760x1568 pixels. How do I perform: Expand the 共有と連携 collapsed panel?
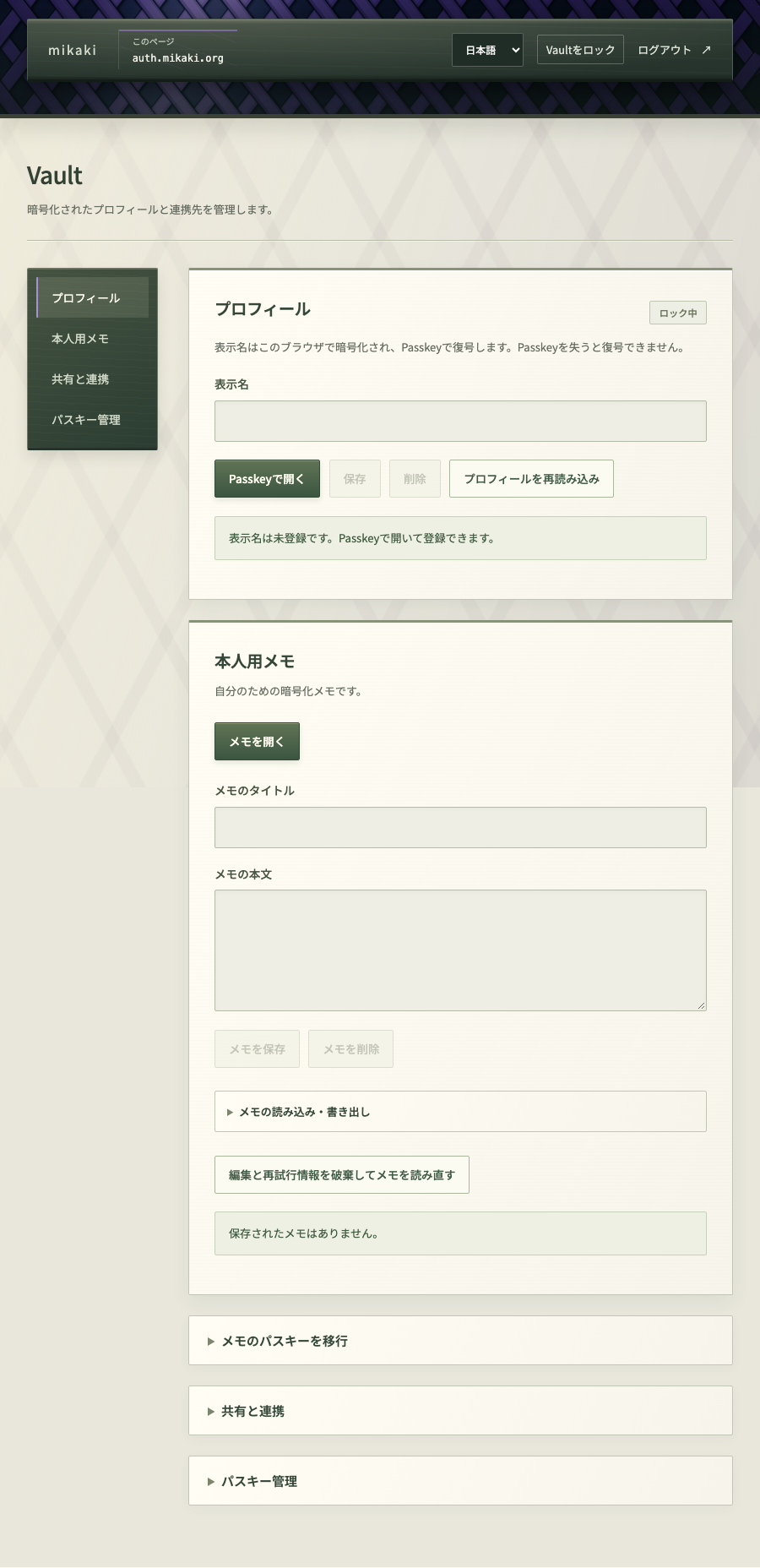point(460,1410)
